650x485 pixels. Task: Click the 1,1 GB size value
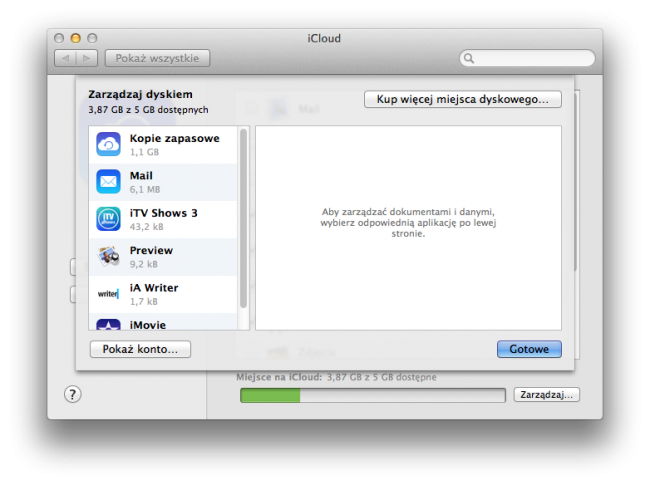[x=144, y=152]
